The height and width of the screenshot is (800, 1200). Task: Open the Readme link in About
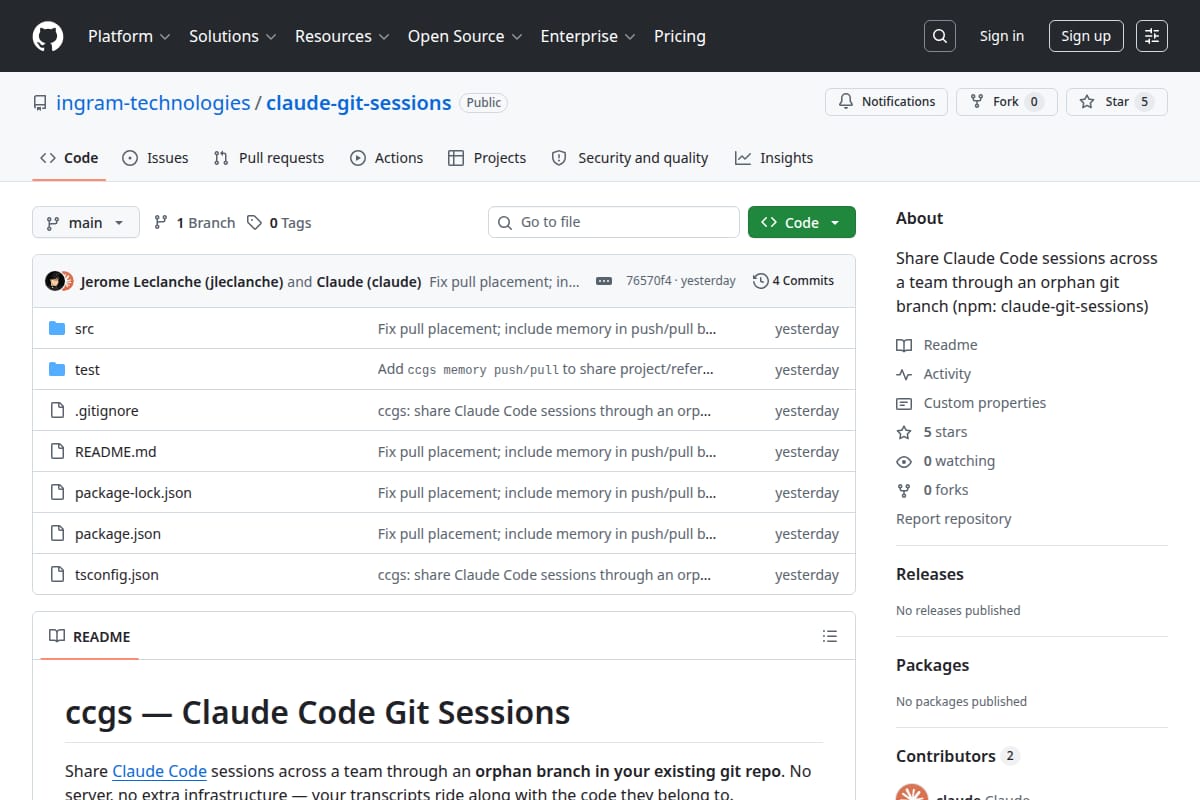pos(937,345)
